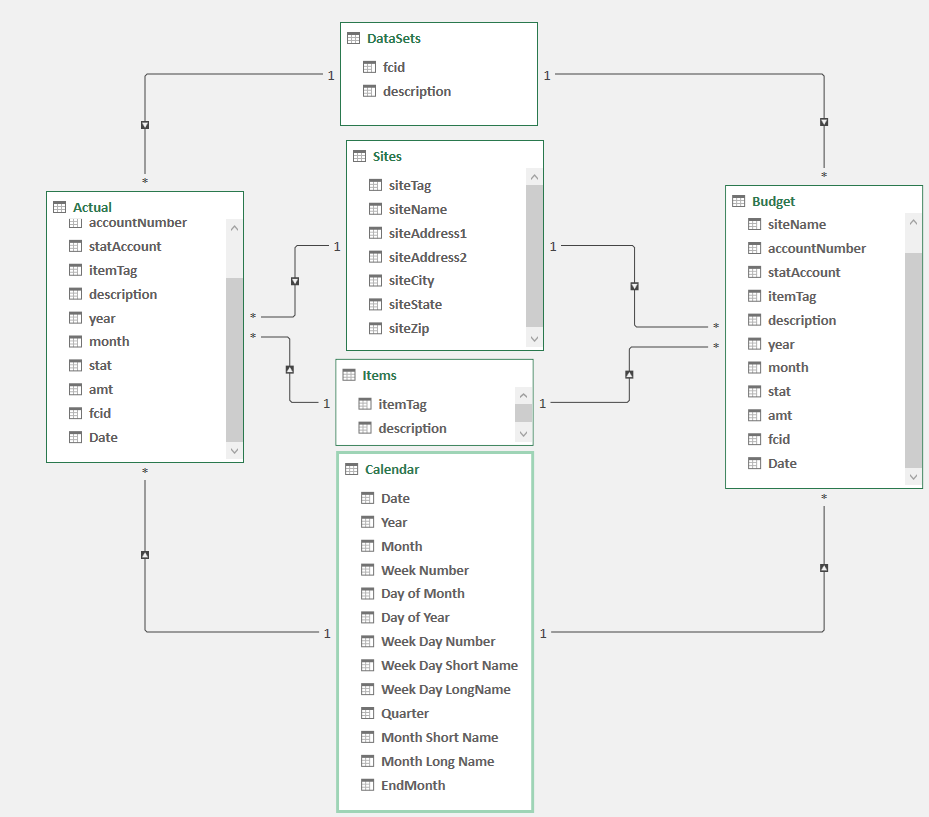Screen dimensions: 929x817
Task: Select itemTag field in Budget table
Action: point(792,296)
